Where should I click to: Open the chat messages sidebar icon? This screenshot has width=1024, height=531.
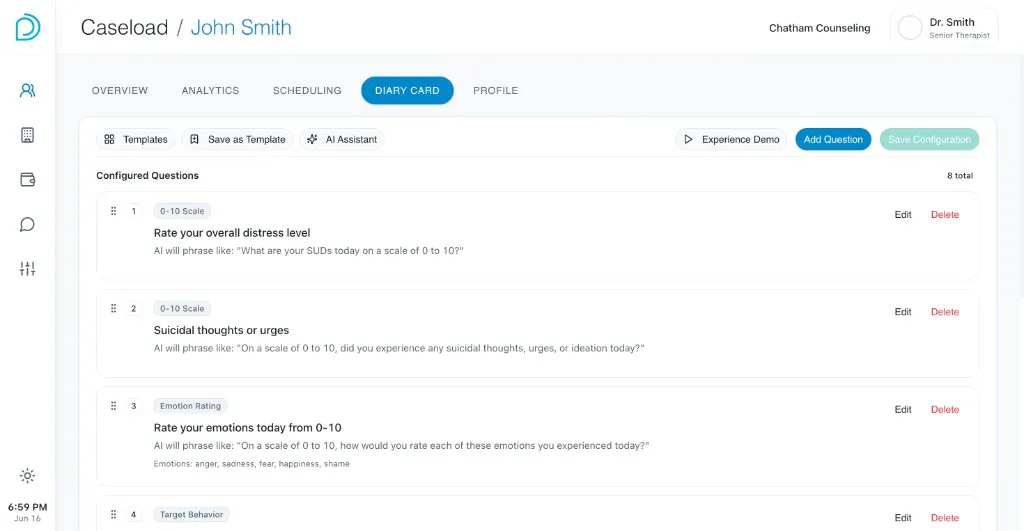pyautogui.click(x=27, y=225)
